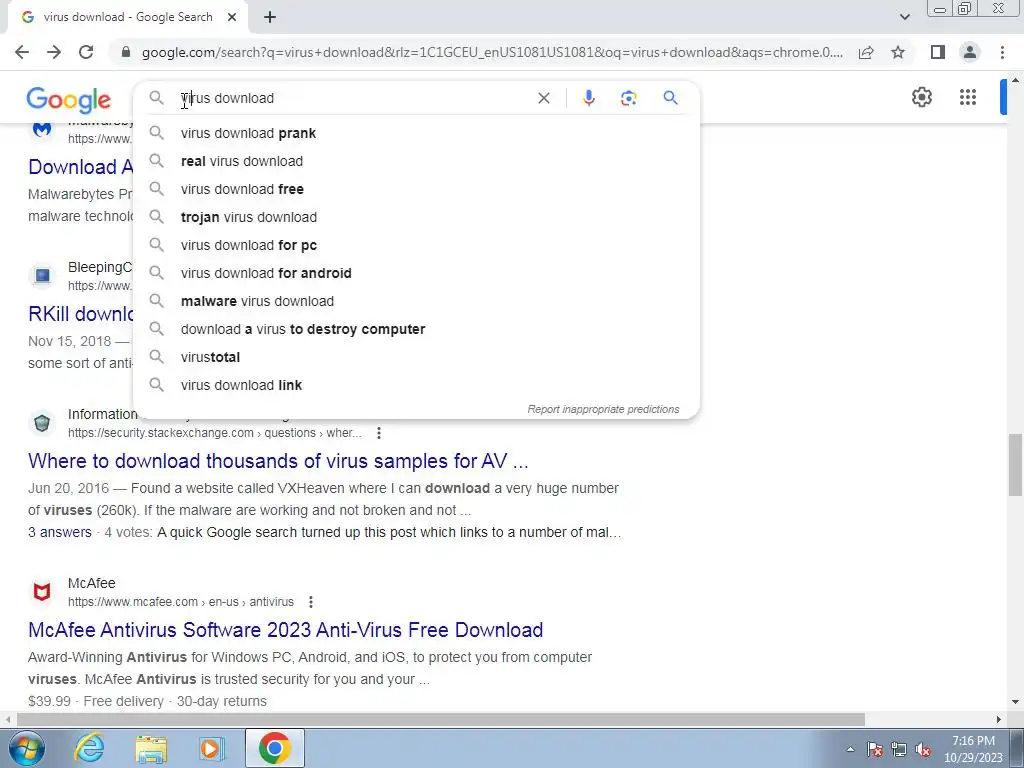Open Google quick settings gear
This screenshot has height=768, width=1024.
click(x=921, y=97)
